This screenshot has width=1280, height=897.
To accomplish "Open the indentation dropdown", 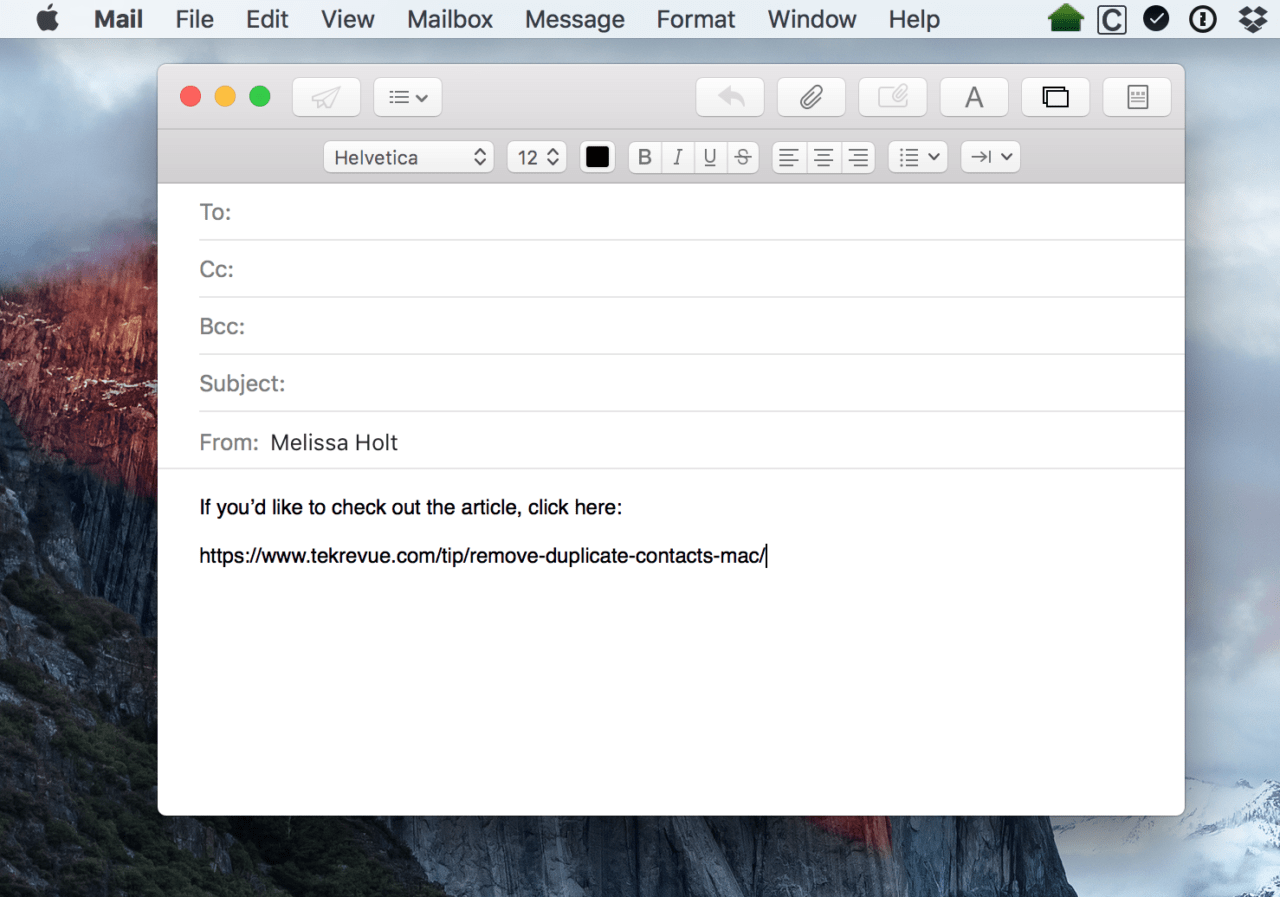I will point(991,157).
